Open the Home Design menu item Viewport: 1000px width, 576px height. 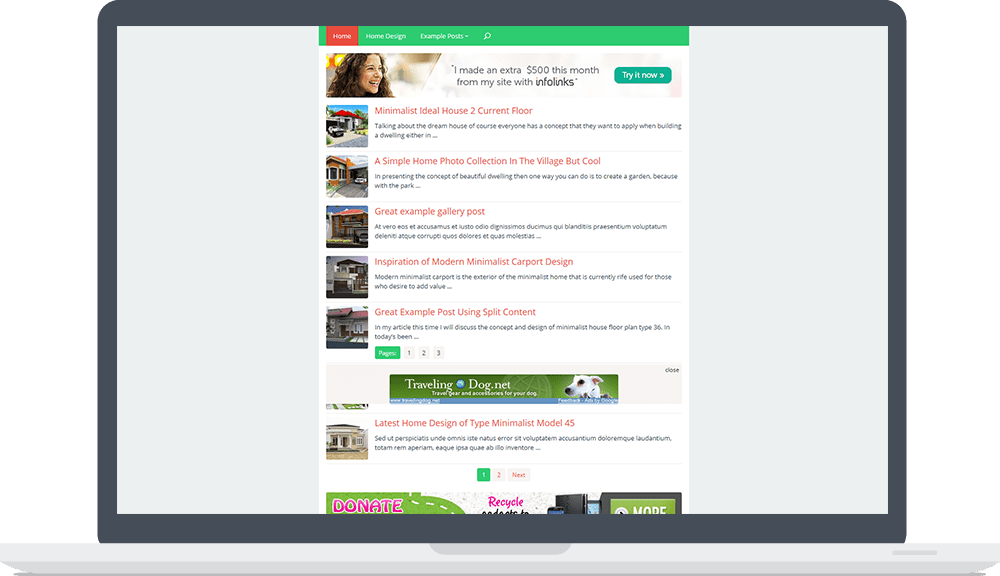386,35
